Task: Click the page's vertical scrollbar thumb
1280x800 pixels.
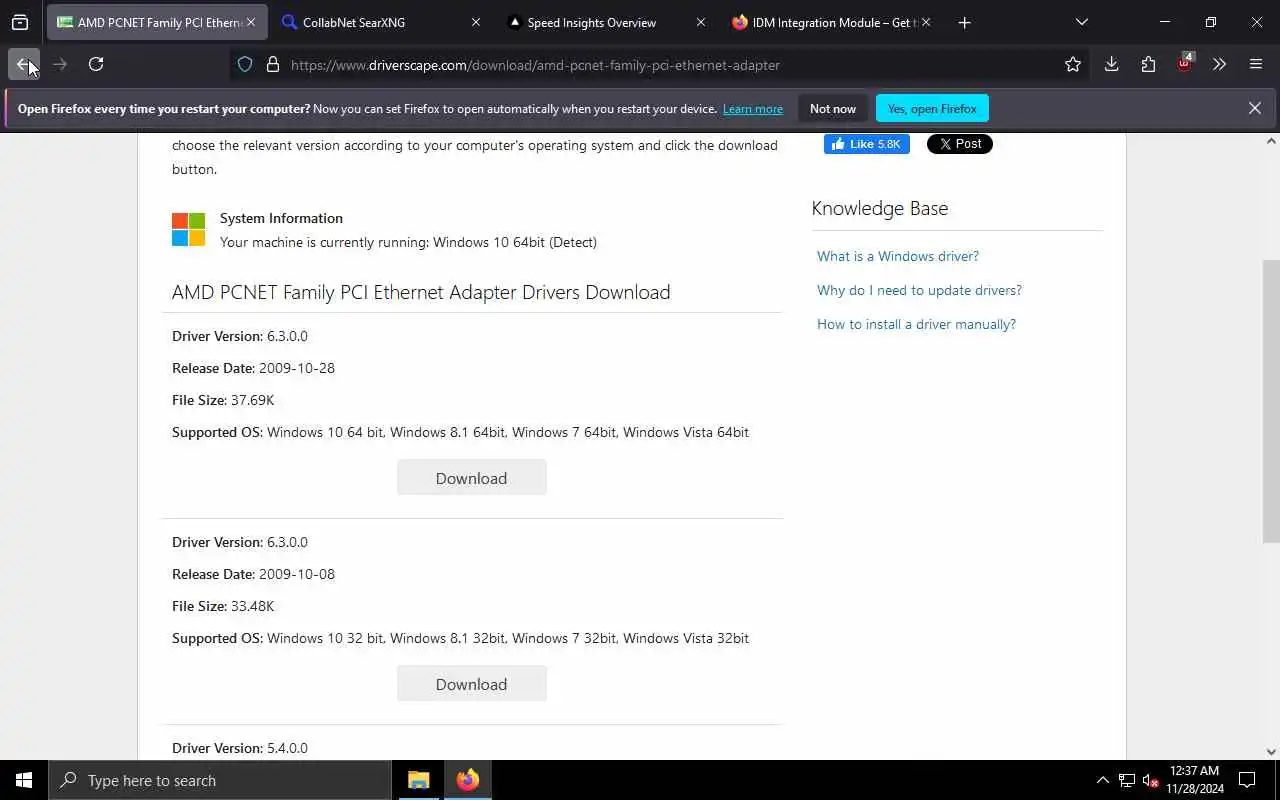Action: pyautogui.click(x=1271, y=400)
